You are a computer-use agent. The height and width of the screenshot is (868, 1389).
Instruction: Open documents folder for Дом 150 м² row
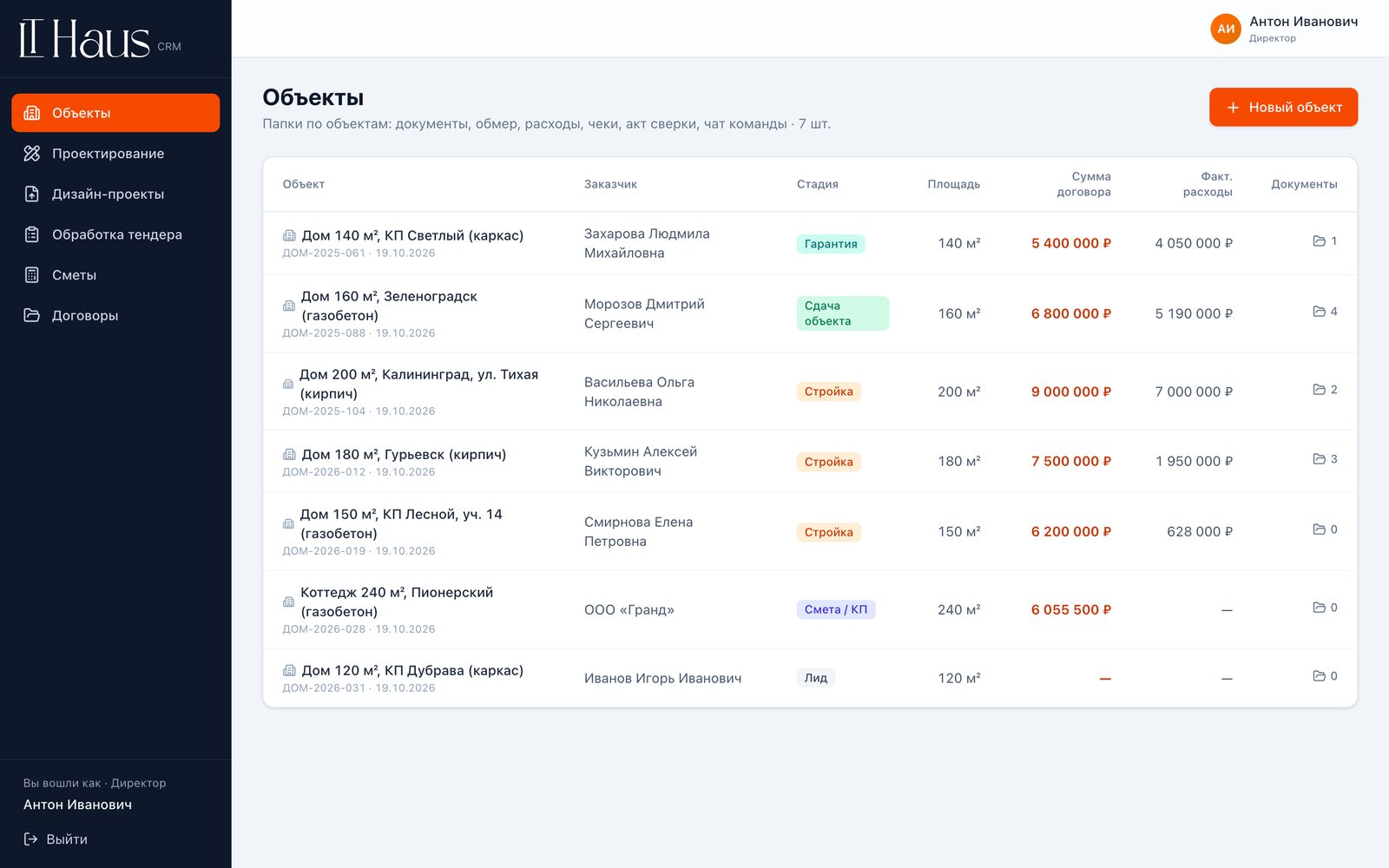pos(1325,529)
